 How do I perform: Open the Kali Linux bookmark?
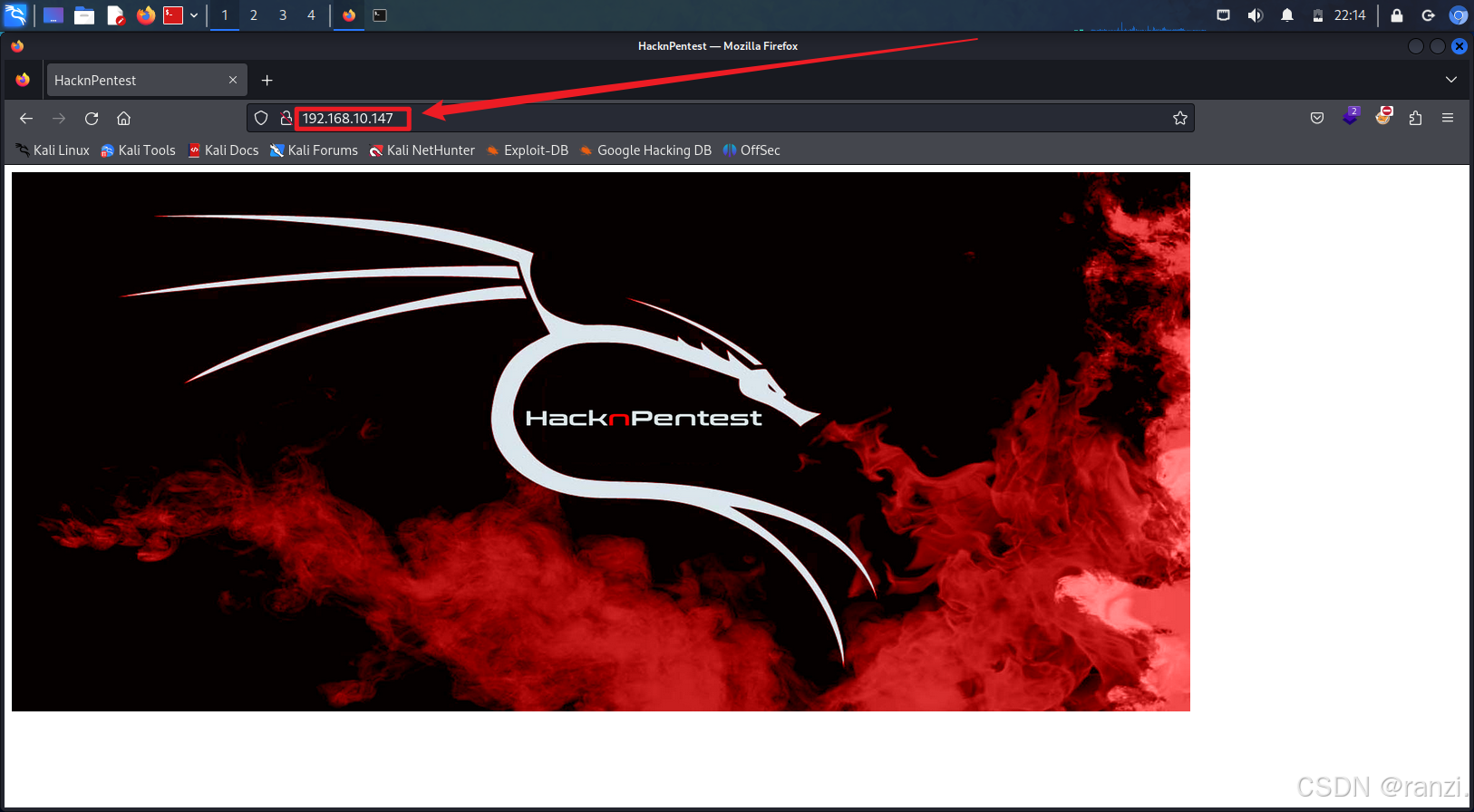(53, 150)
